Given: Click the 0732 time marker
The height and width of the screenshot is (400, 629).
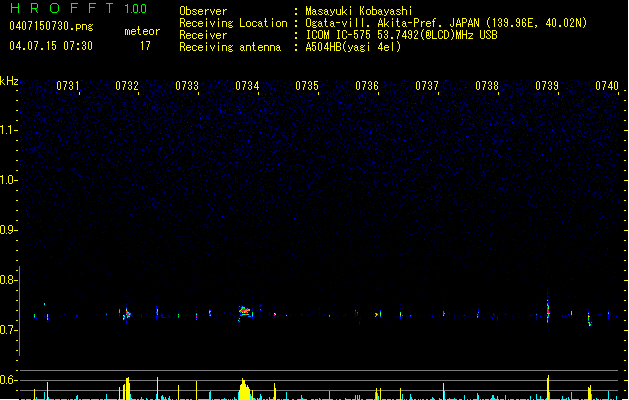Looking at the screenshot, I should pyautogui.click(x=127, y=86).
